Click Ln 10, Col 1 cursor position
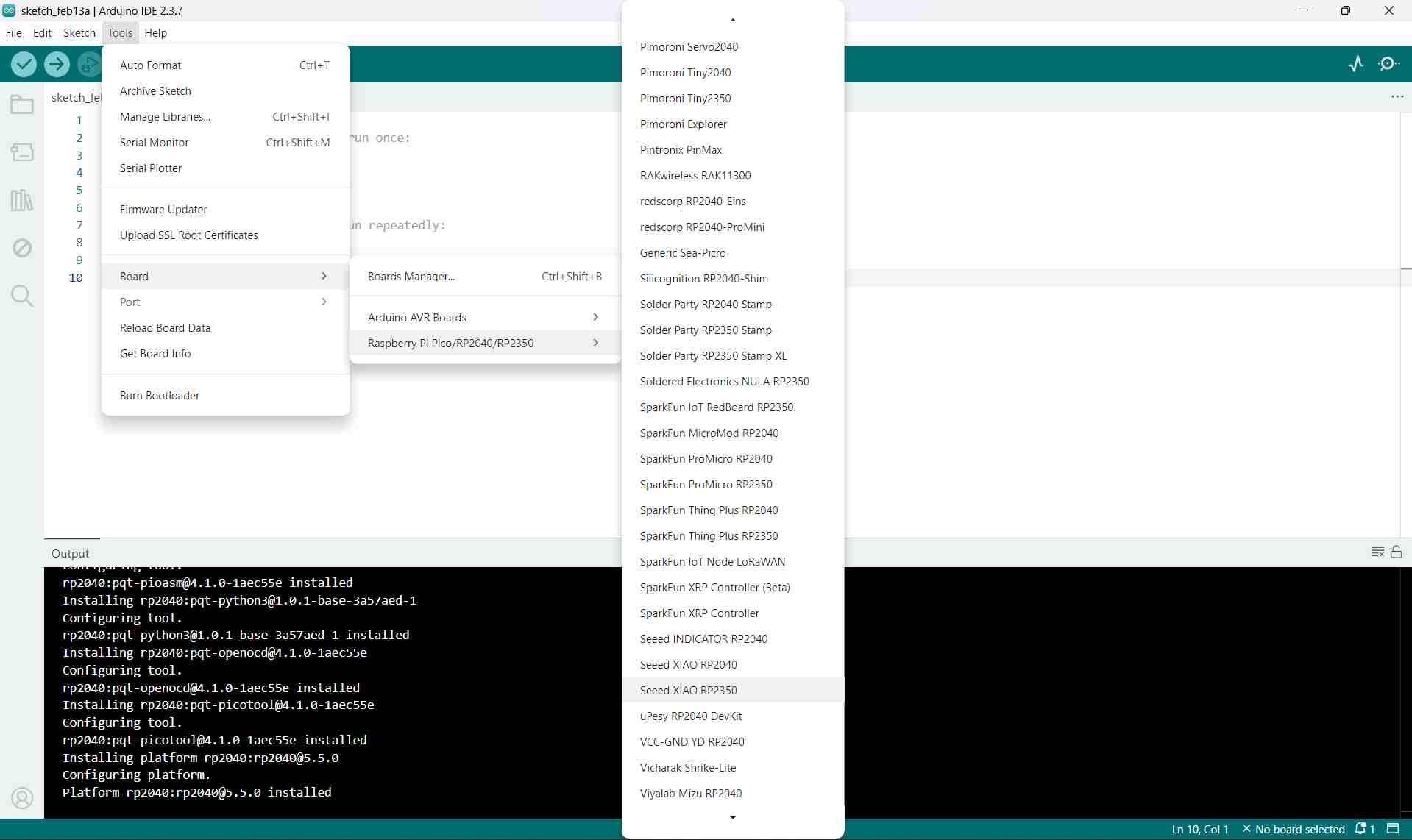Screen dimensions: 1412x840 [1200, 829]
